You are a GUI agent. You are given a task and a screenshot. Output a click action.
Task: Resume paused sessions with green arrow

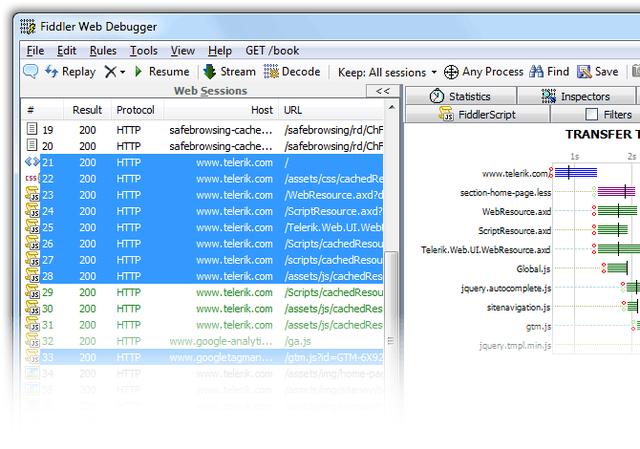point(162,71)
